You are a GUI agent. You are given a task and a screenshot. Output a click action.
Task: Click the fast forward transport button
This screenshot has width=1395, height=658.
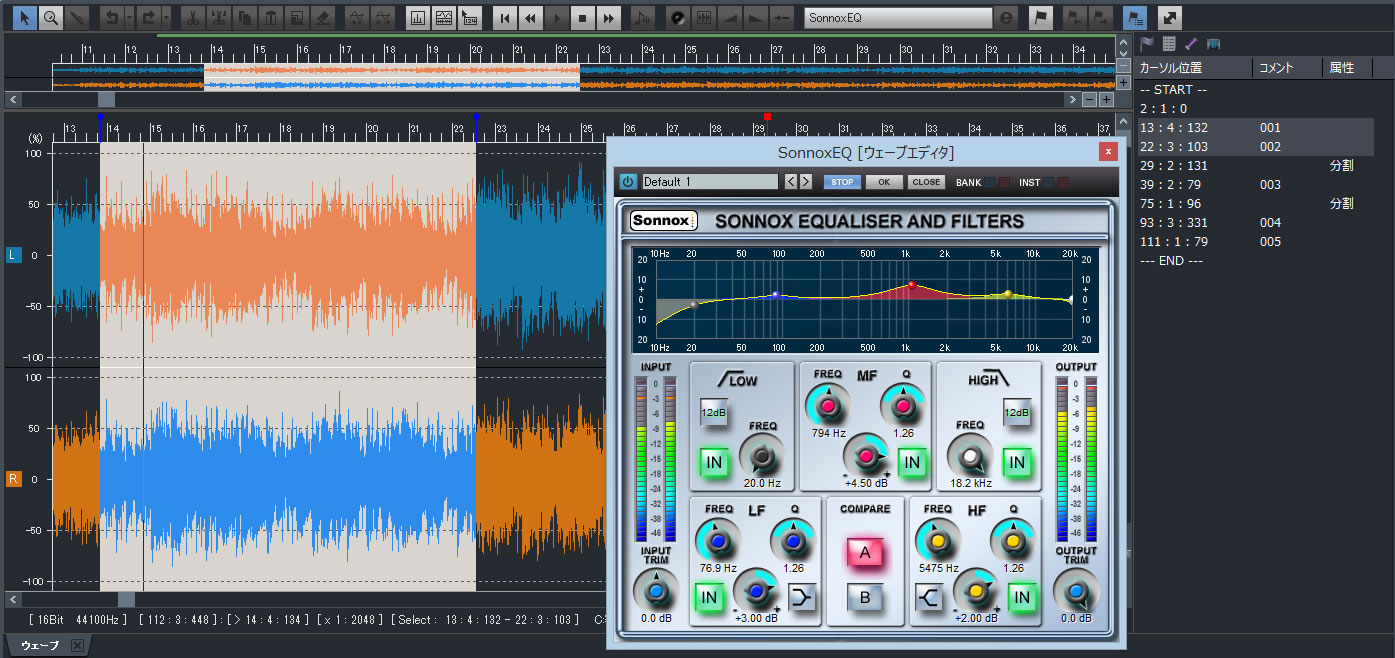coord(607,18)
